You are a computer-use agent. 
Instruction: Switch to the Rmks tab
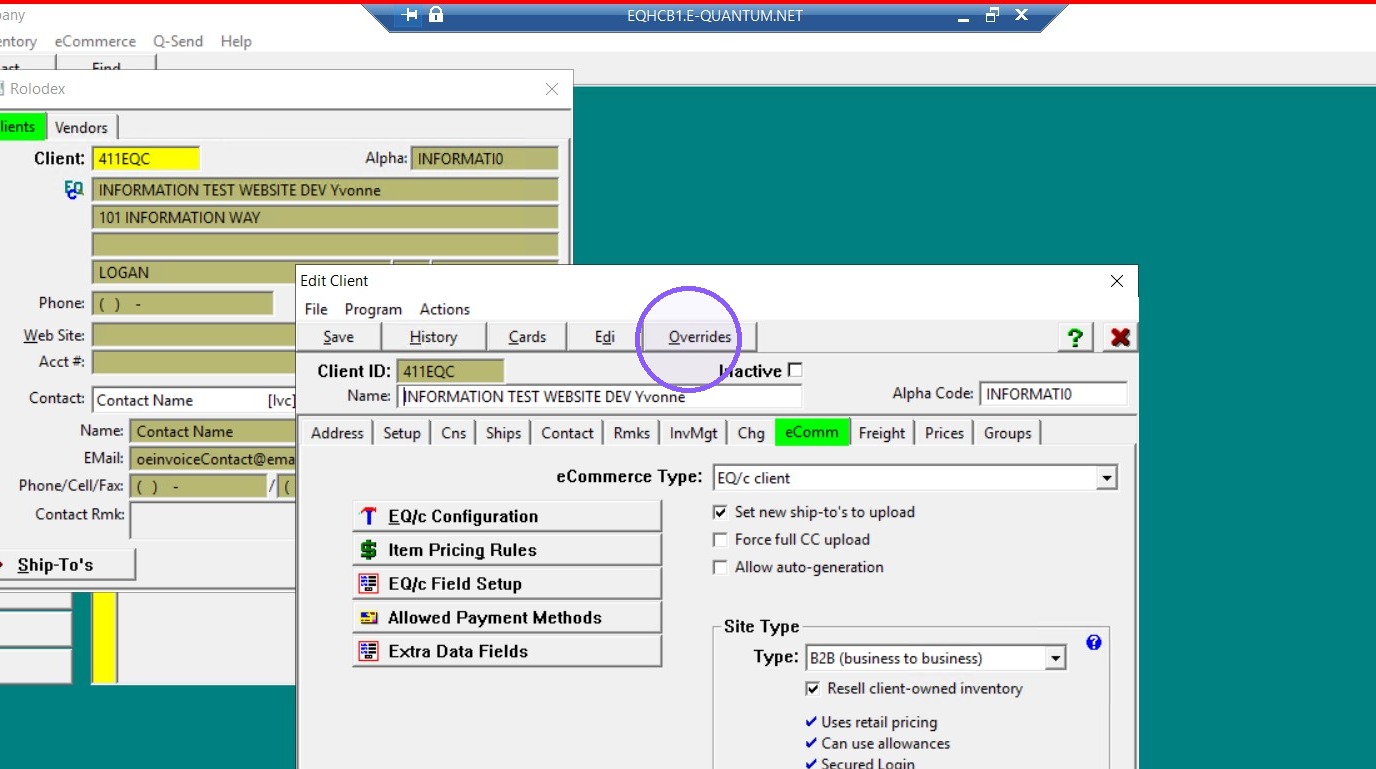[x=632, y=433]
